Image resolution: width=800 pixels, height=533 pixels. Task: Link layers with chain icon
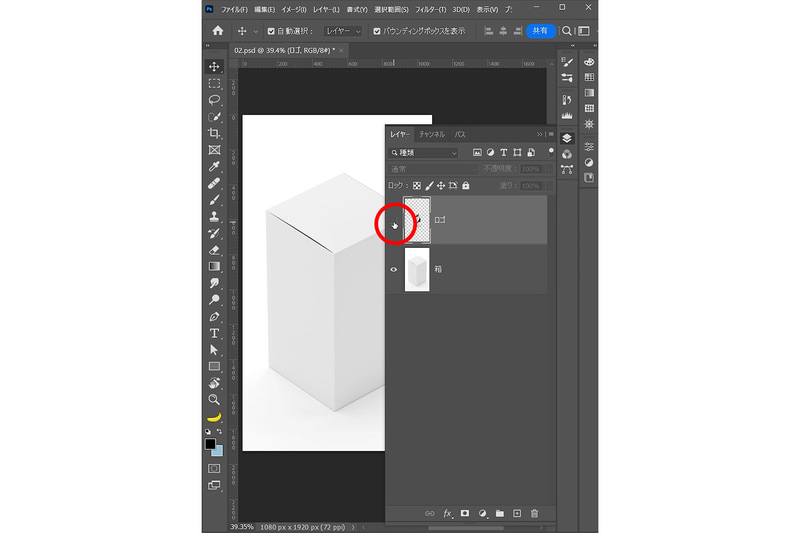click(x=430, y=514)
